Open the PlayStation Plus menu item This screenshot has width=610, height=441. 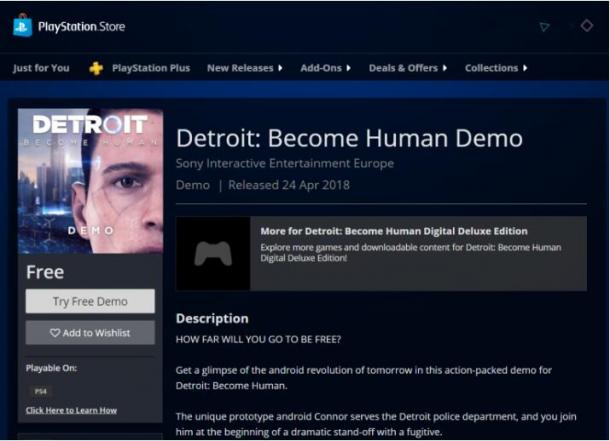[x=151, y=68]
